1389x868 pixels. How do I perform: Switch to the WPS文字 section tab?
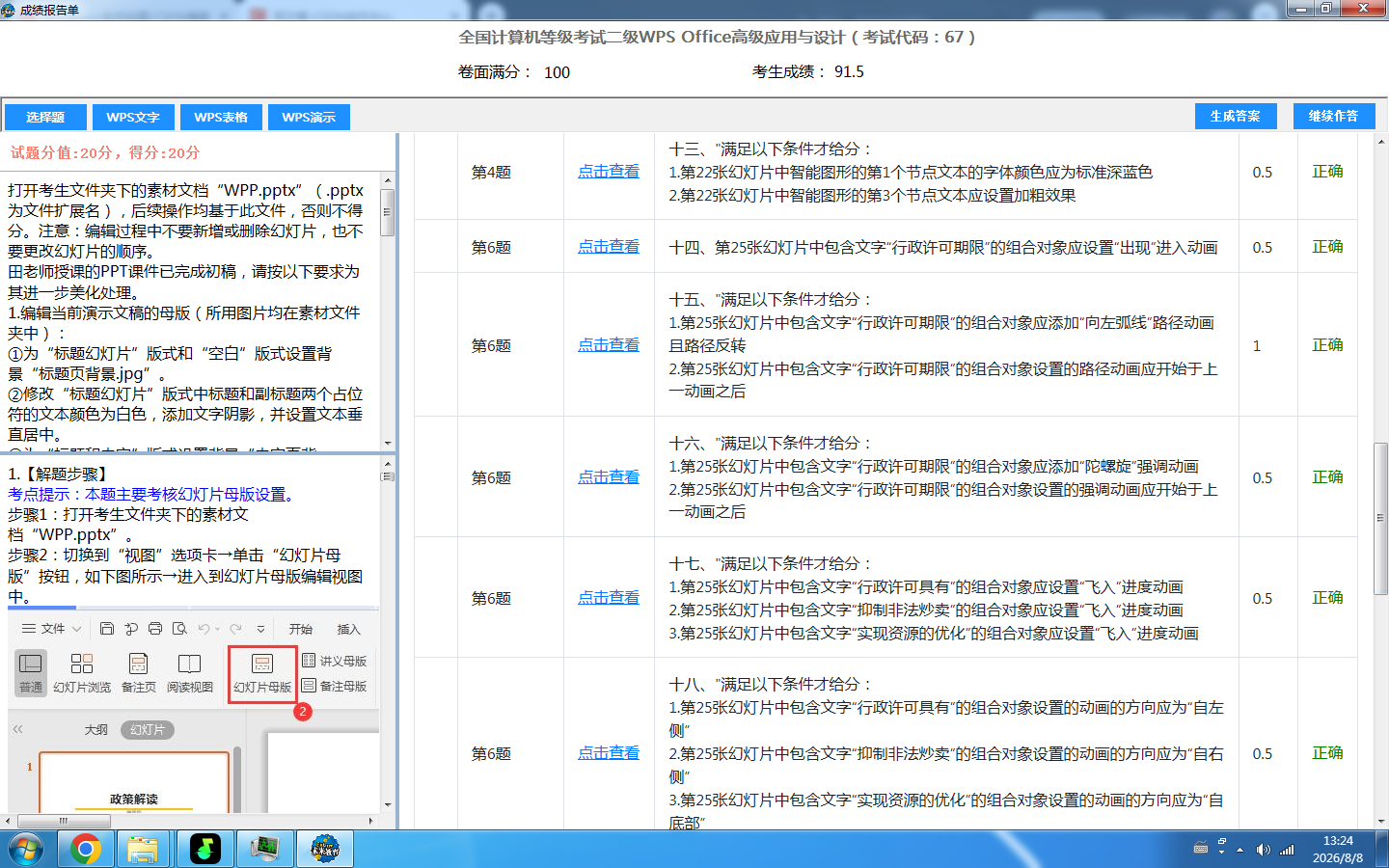click(x=133, y=117)
